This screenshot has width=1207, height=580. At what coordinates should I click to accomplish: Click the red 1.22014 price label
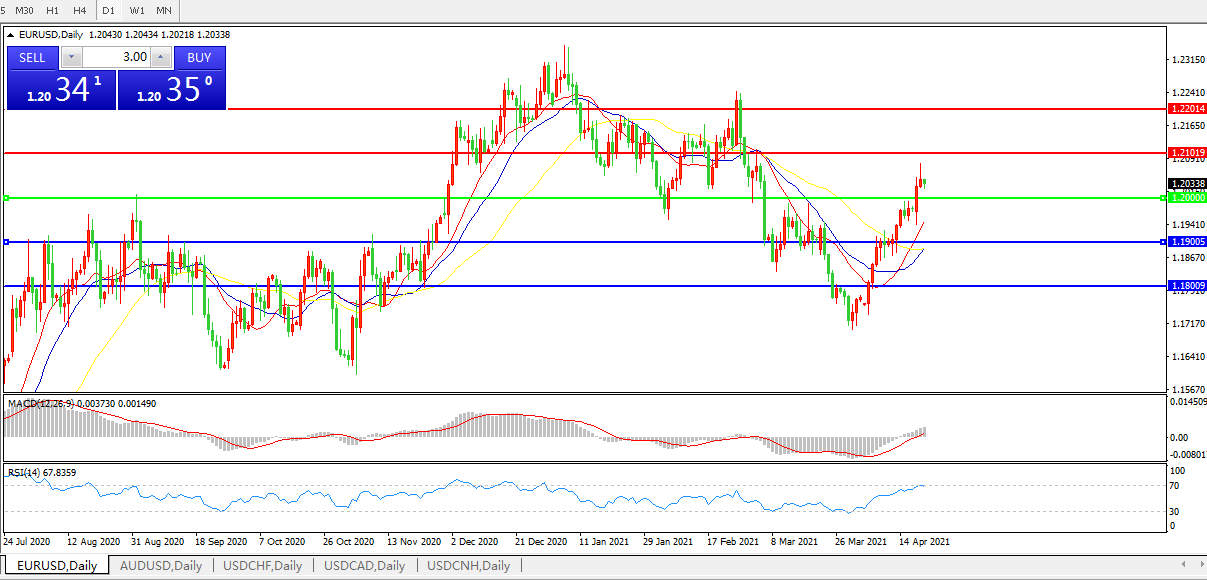[x=1185, y=108]
